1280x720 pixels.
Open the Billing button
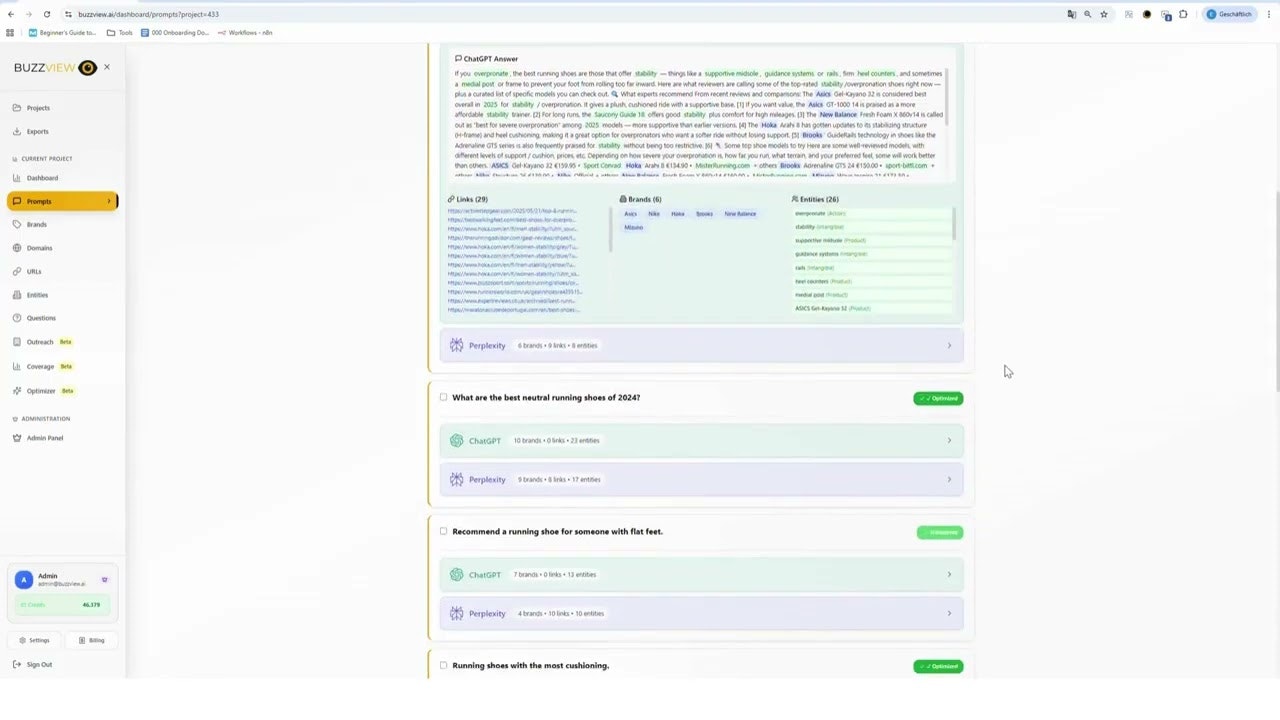click(x=91, y=640)
